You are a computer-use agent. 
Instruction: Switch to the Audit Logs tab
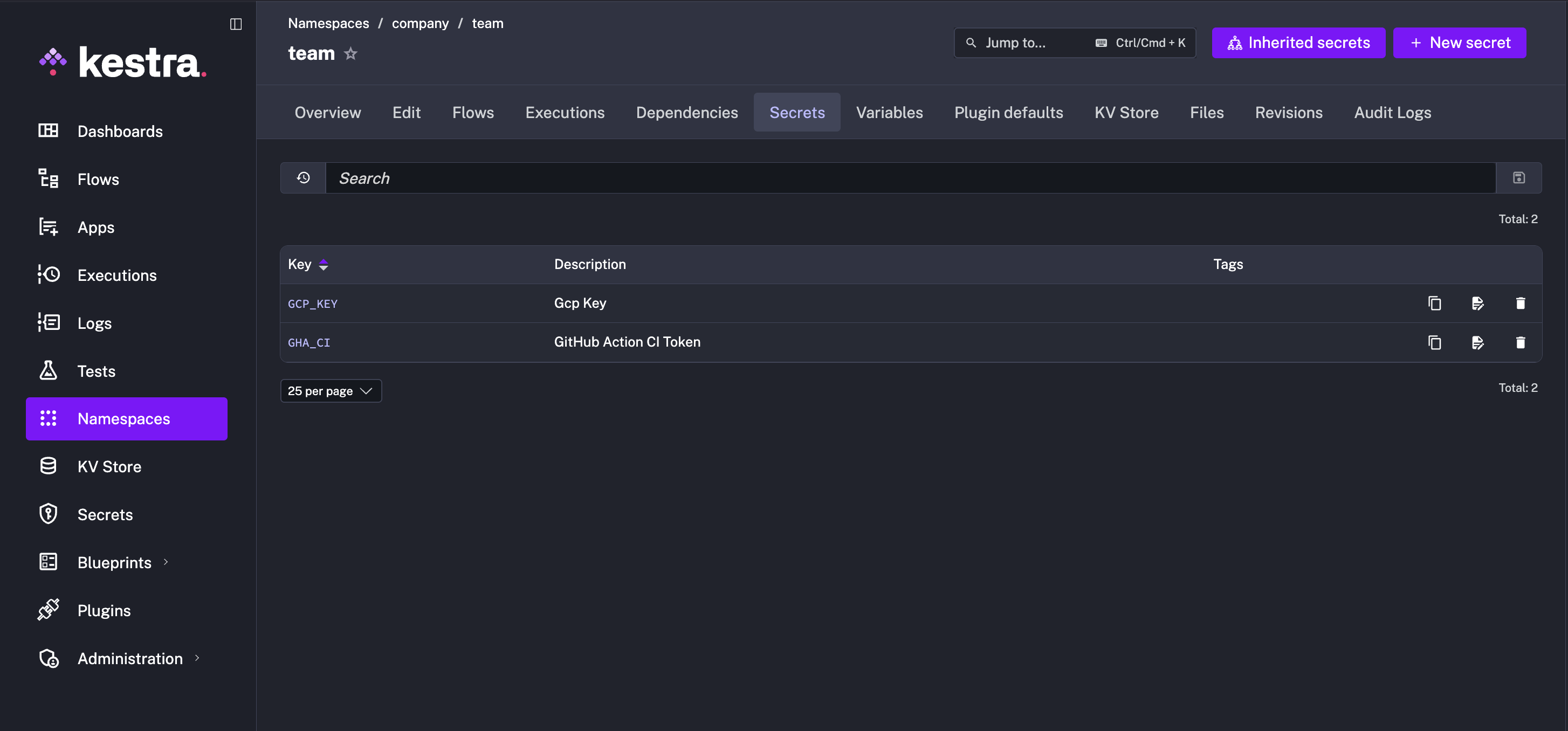coord(1392,113)
